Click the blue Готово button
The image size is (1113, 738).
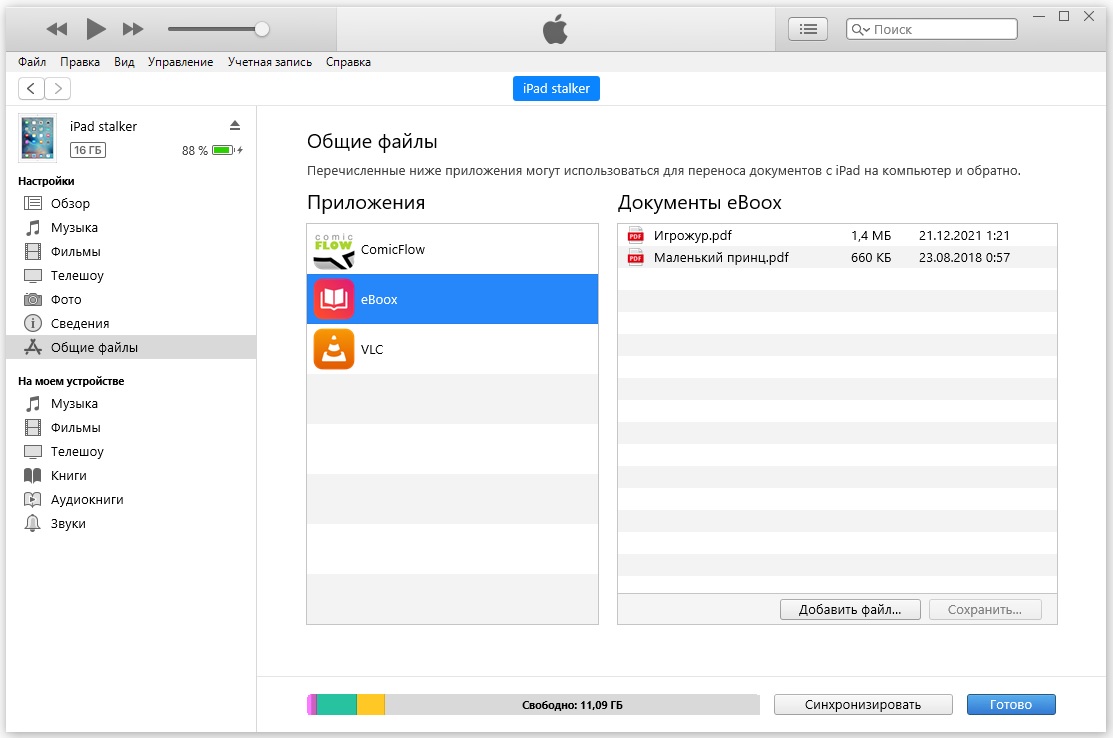1011,705
